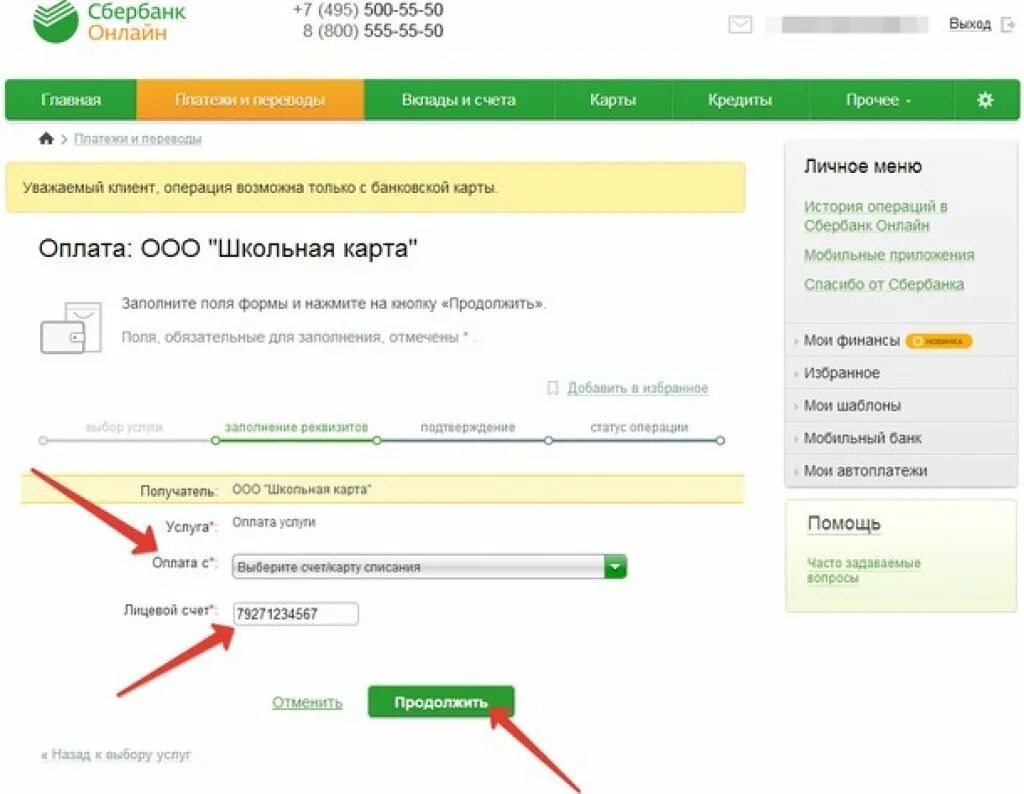Click the Помощь heading
The image size is (1024, 794).
point(844,524)
